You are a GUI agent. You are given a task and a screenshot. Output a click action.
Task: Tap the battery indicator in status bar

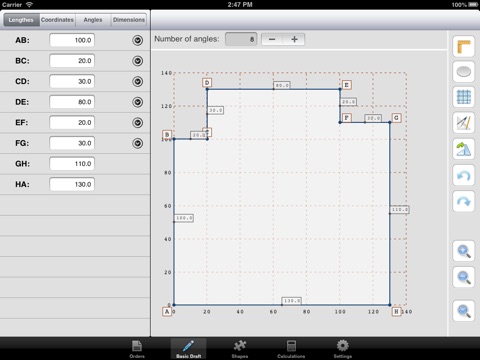click(473, 5)
